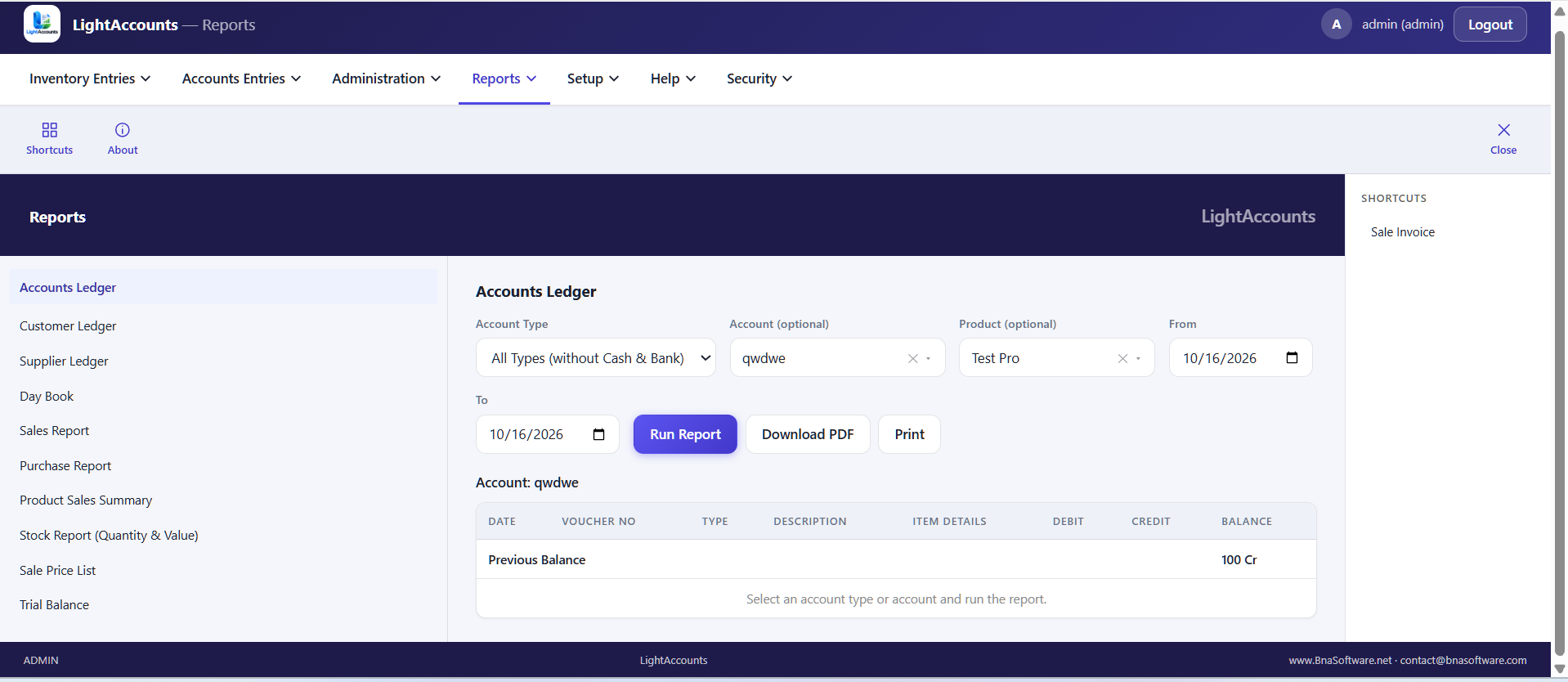Open the Setup menu
This screenshot has height=682, width=1568.
[593, 79]
